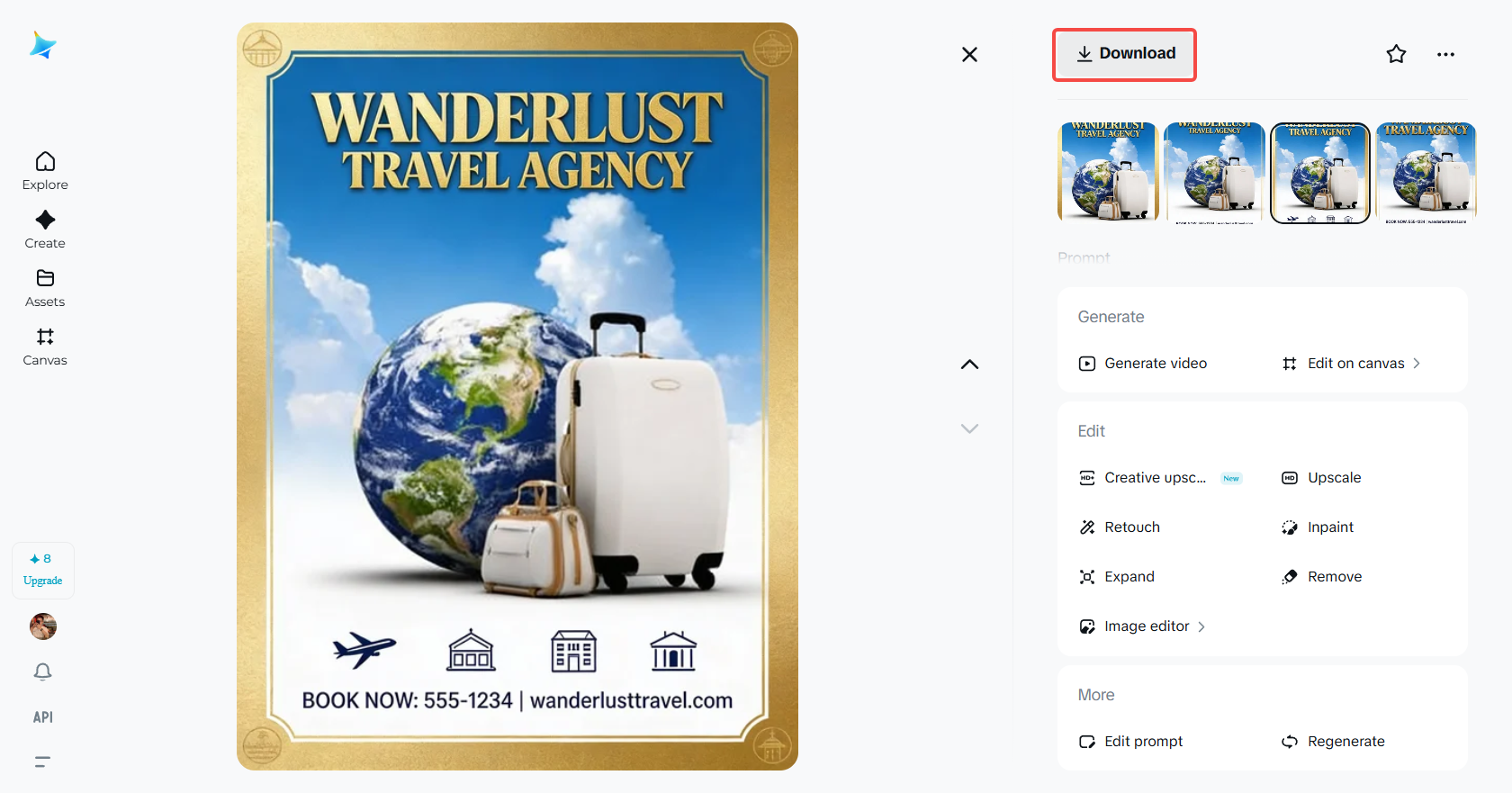Open the Assets folder

click(x=45, y=288)
